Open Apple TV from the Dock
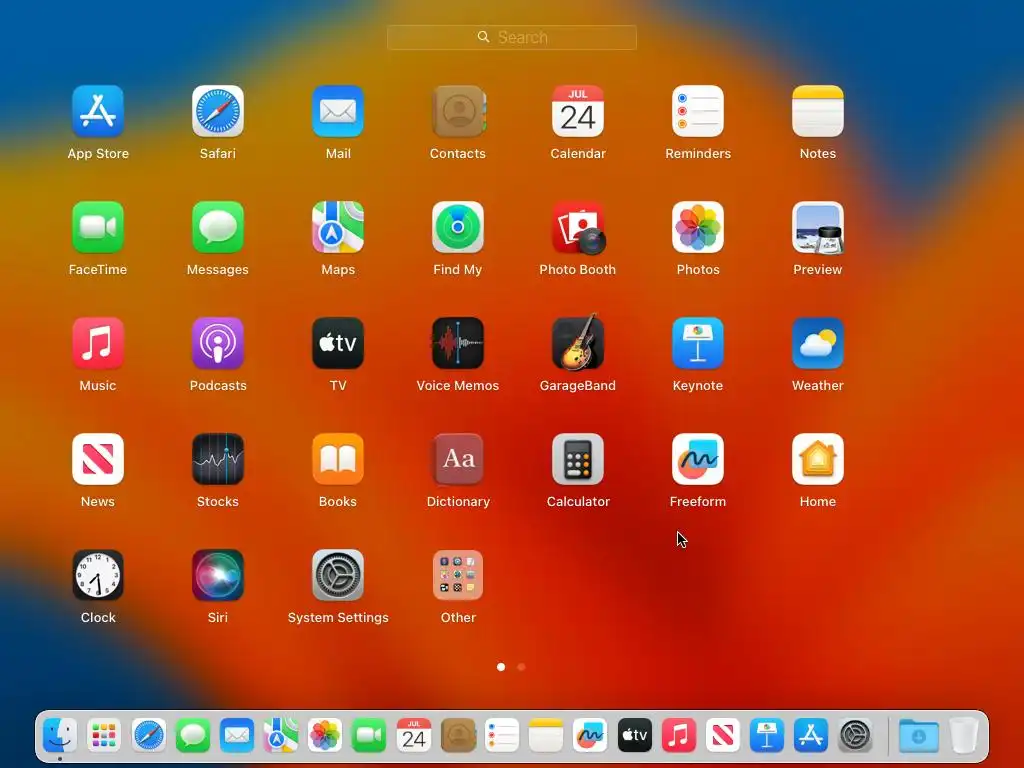Screen dimensions: 1024x768 pos(634,736)
